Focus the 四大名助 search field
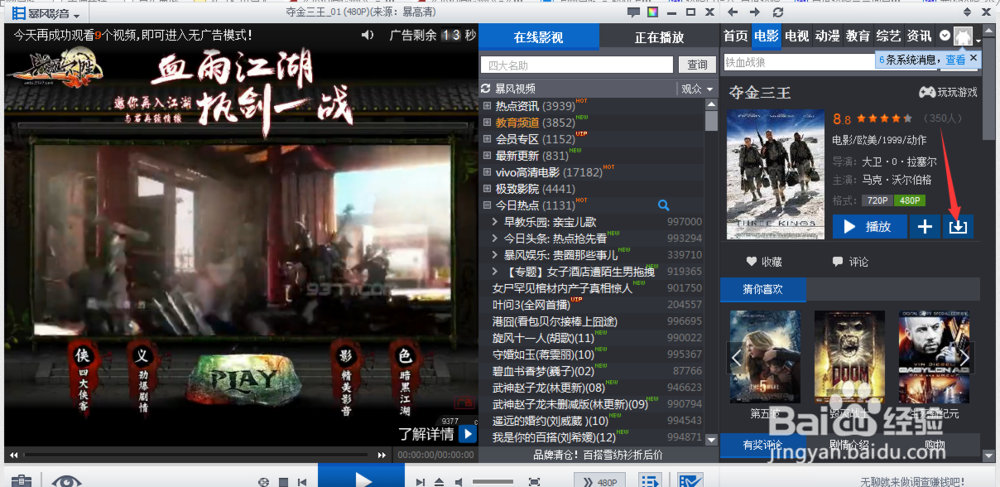Viewport: 1000px width, 487px height. click(x=577, y=65)
